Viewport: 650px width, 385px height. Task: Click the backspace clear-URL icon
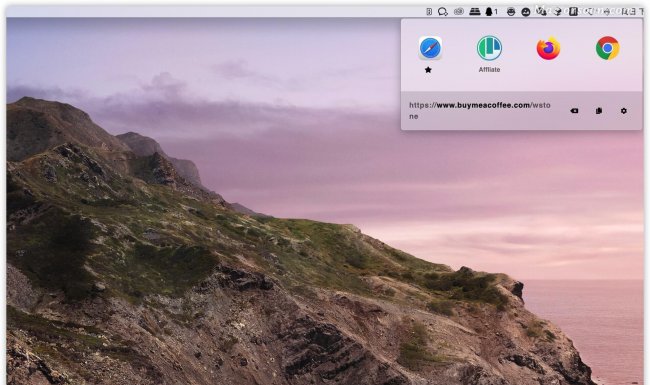[x=574, y=111]
